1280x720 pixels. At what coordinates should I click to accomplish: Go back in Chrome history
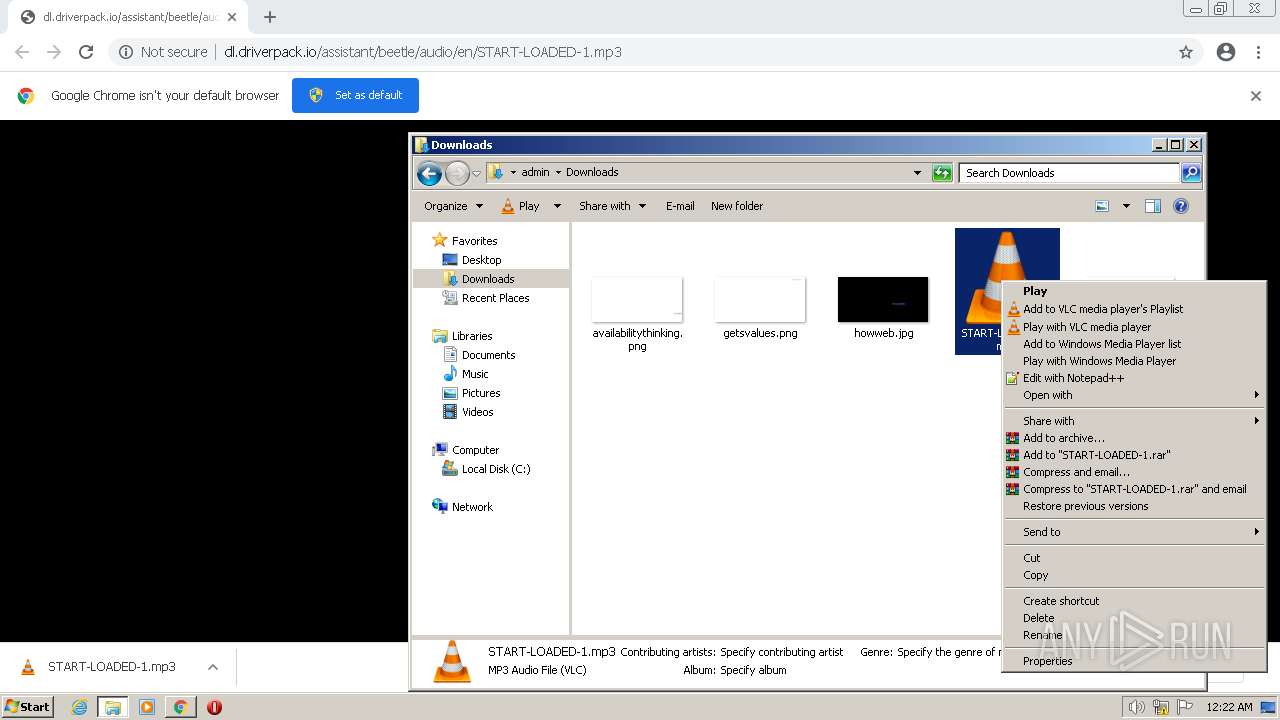22,52
